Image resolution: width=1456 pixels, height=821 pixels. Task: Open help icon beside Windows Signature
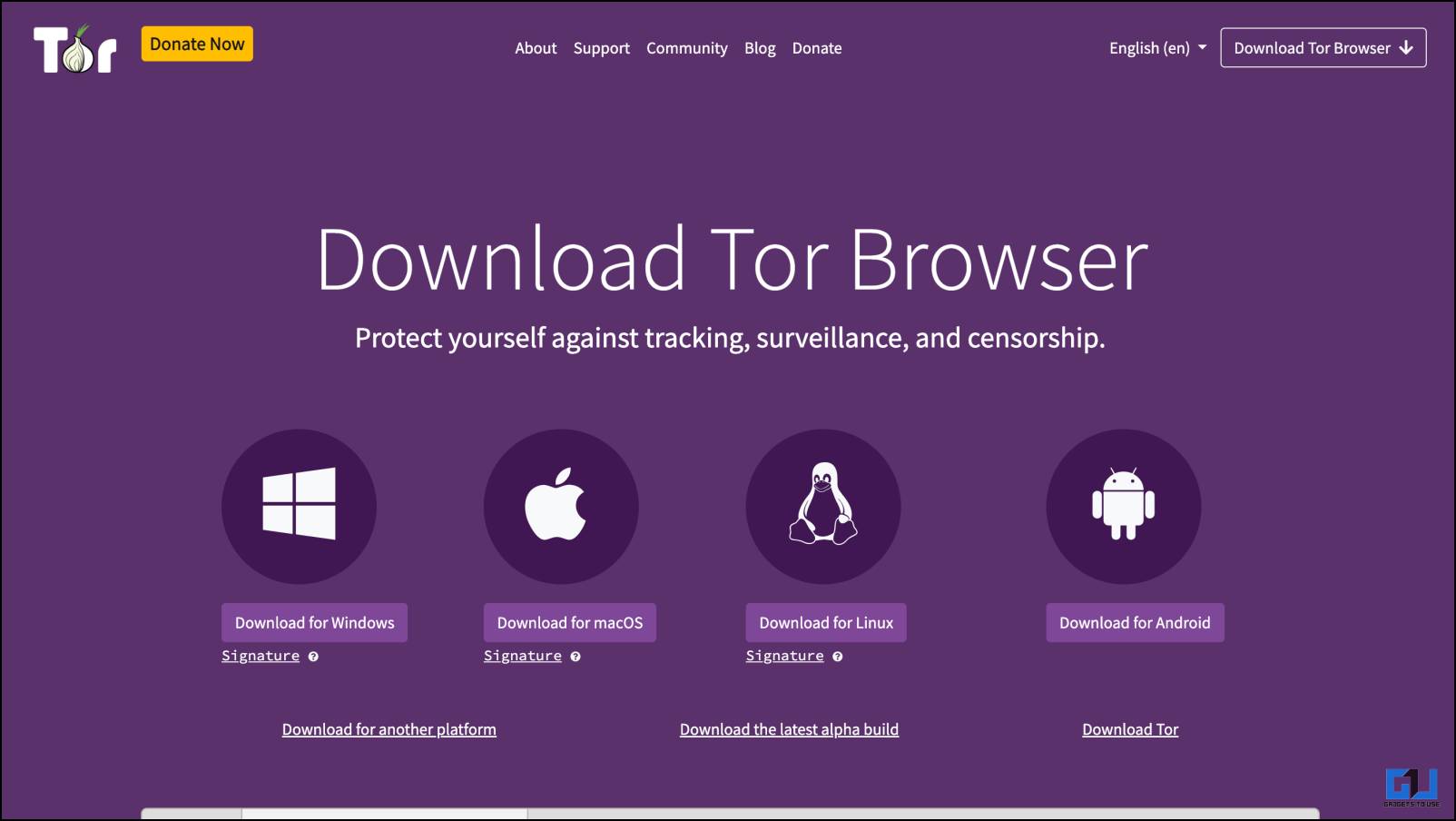(313, 657)
